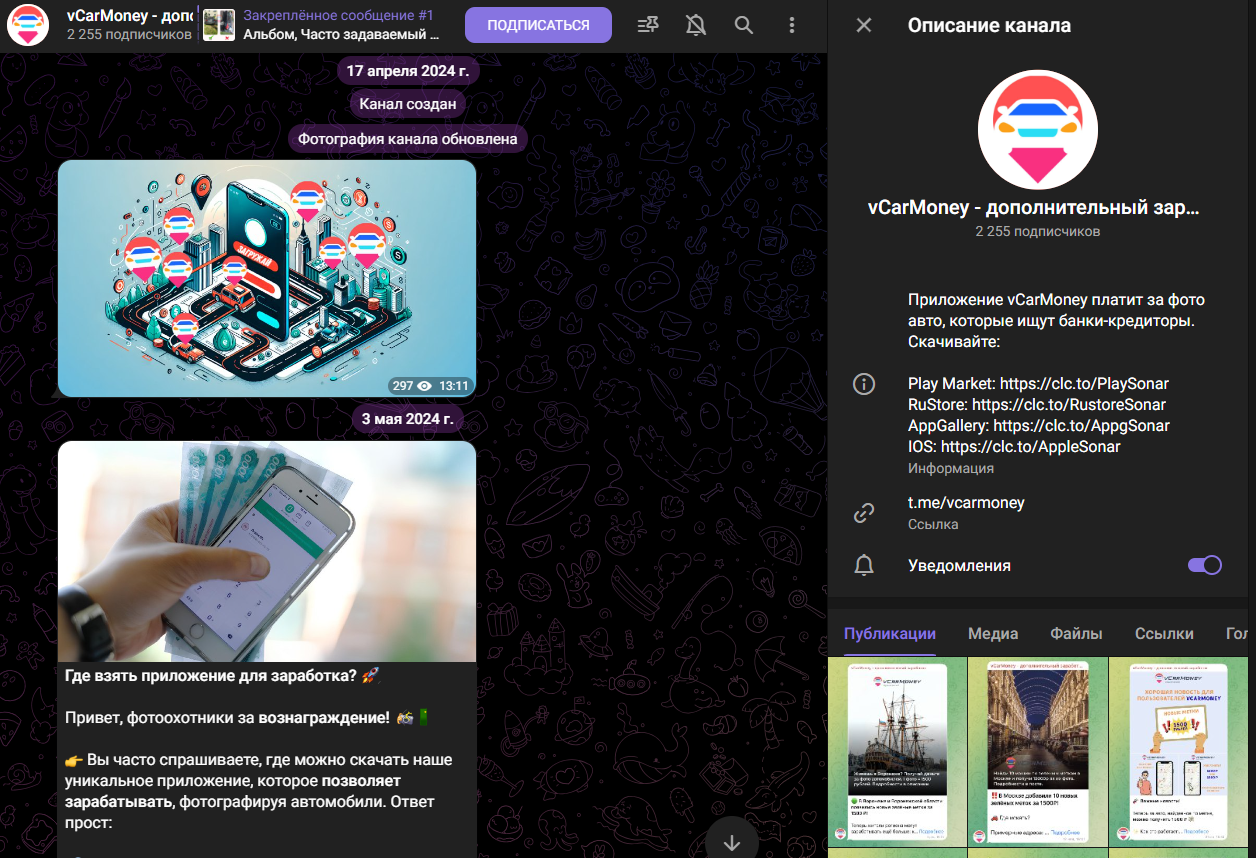Click the link icon beside t.me/vcarmoney

(x=864, y=513)
